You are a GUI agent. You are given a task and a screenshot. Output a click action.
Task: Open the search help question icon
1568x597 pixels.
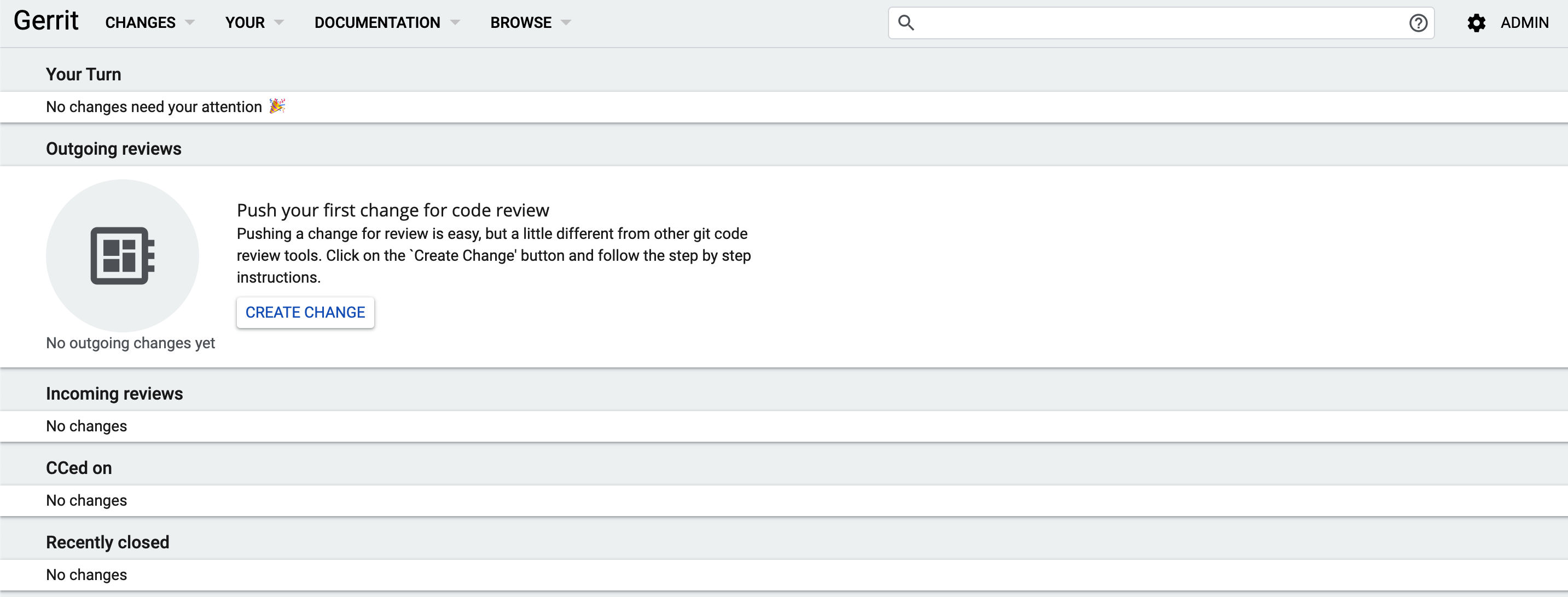pyautogui.click(x=1418, y=23)
